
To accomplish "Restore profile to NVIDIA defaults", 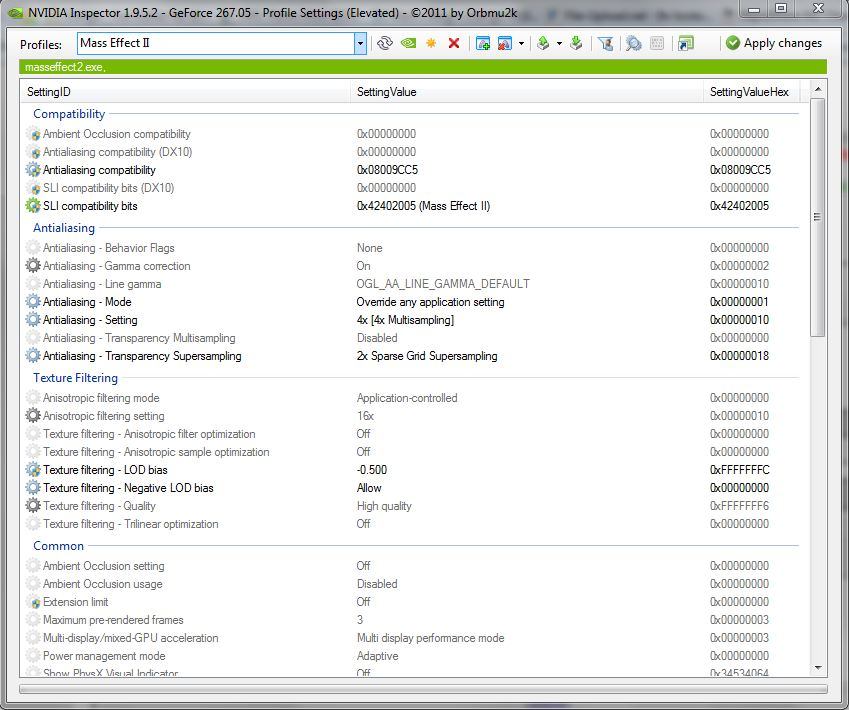I will (x=408, y=43).
